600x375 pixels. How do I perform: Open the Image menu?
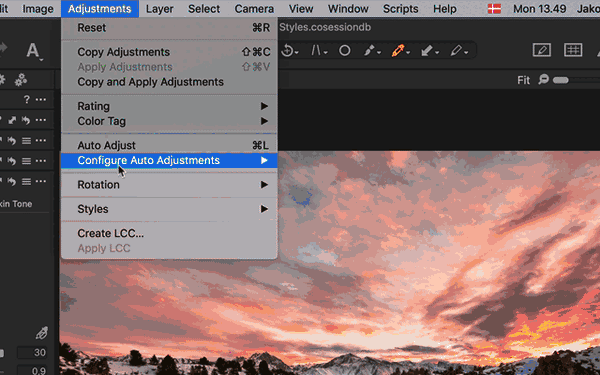click(x=38, y=8)
